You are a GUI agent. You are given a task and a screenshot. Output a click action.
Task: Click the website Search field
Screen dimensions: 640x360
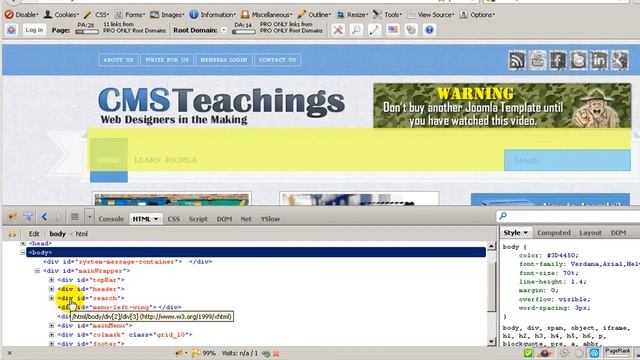pyautogui.click(x=567, y=160)
